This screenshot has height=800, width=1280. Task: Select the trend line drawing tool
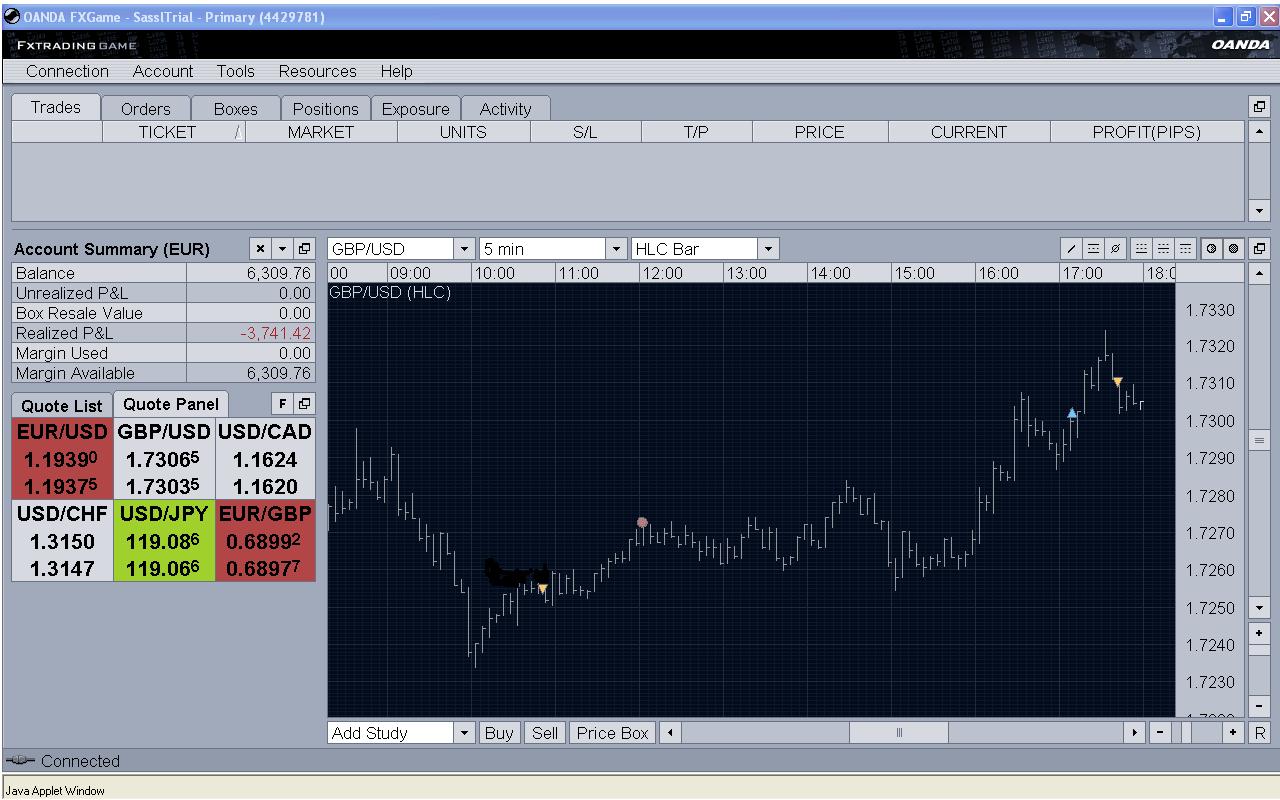[x=1070, y=249]
